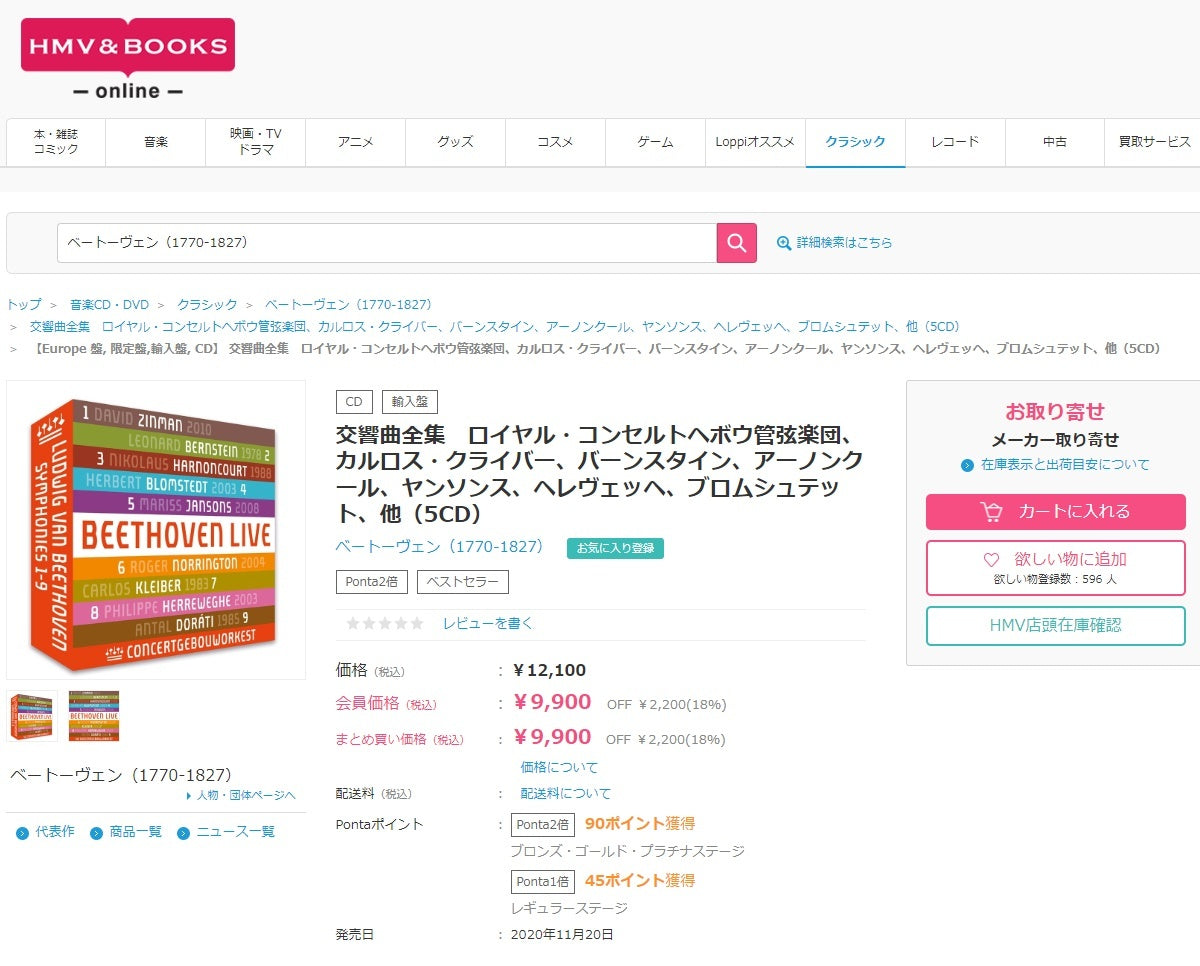Open 商品一覧 link
Screen dimensions: 1200x966
tap(135, 832)
